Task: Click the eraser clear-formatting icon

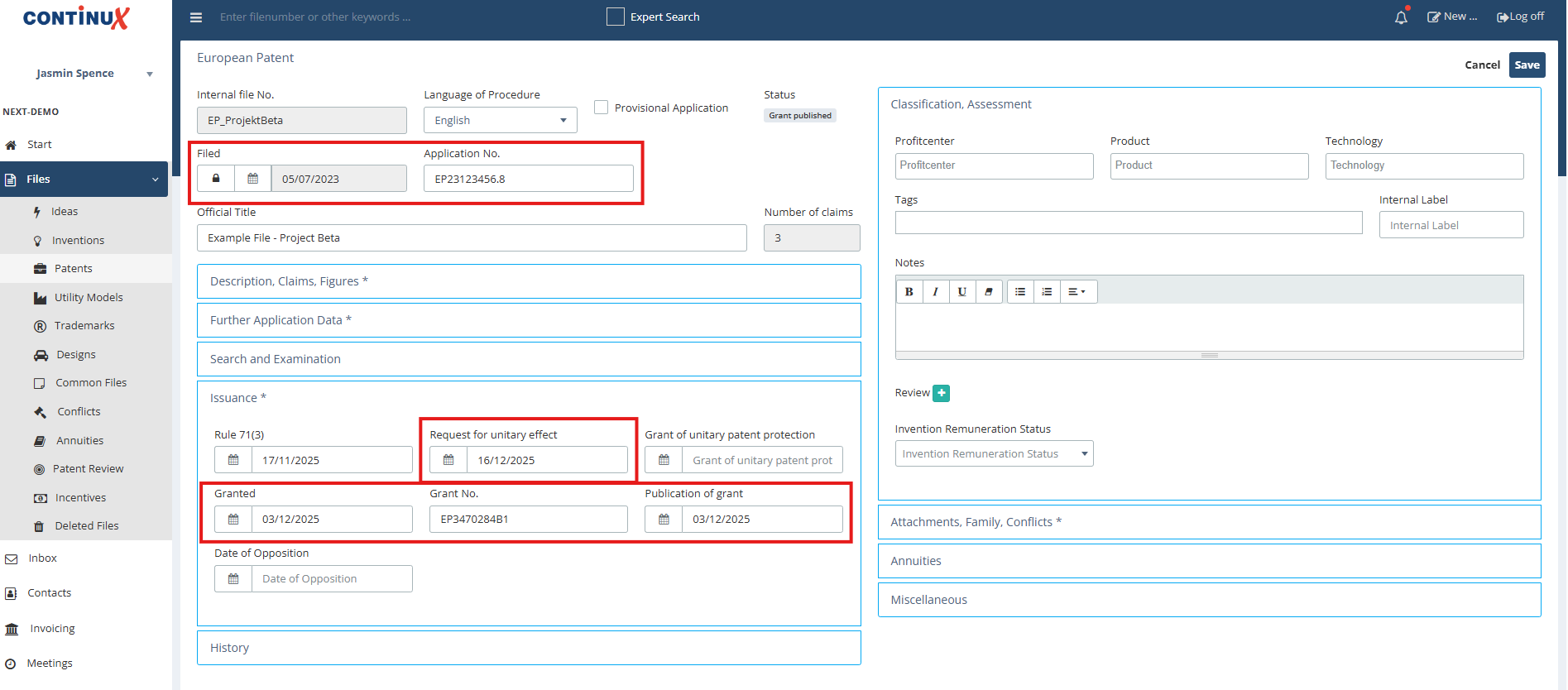Action: [x=989, y=291]
